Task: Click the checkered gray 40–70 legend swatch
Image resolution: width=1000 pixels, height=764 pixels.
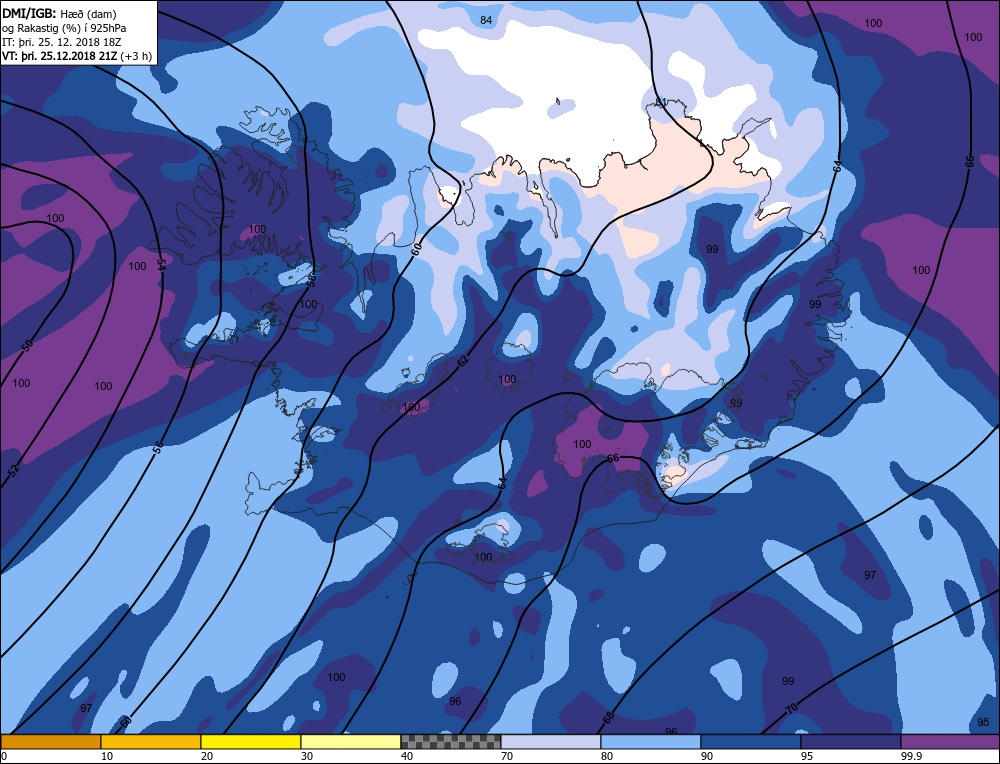Action: tap(451, 742)
